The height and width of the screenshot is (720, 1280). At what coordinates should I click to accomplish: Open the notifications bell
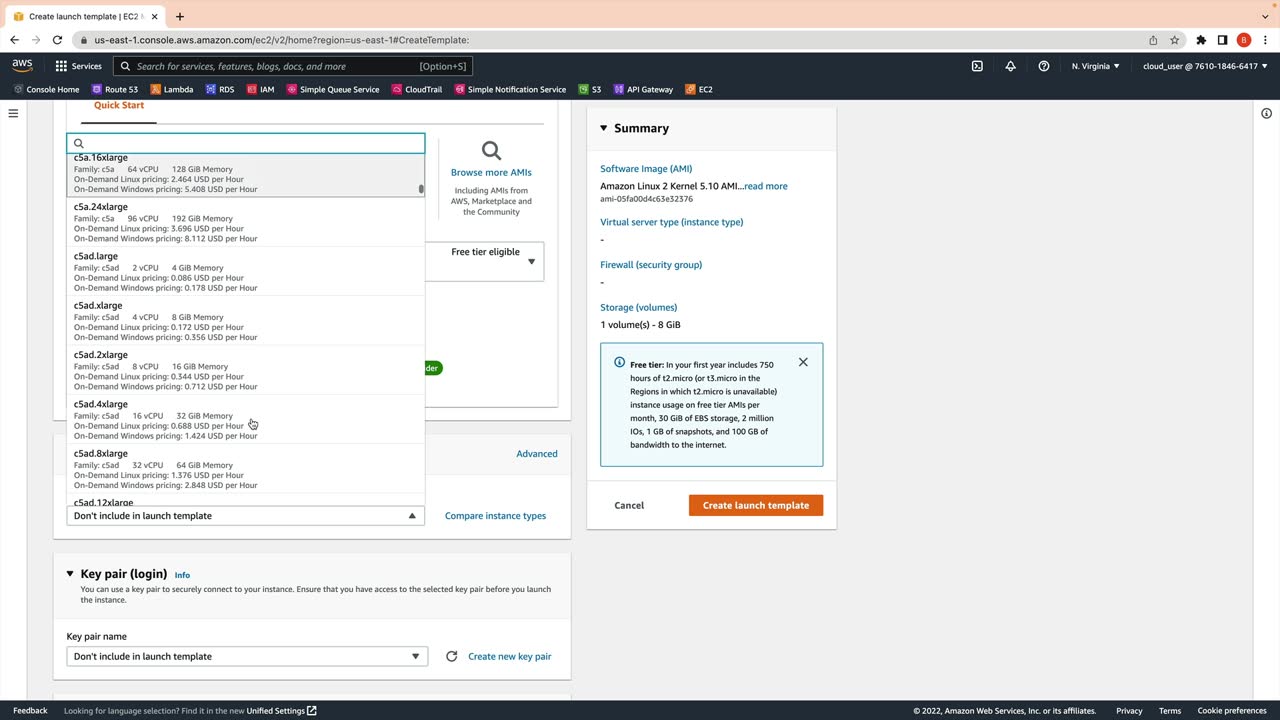pyautogui.click(x=1010, y=66)
